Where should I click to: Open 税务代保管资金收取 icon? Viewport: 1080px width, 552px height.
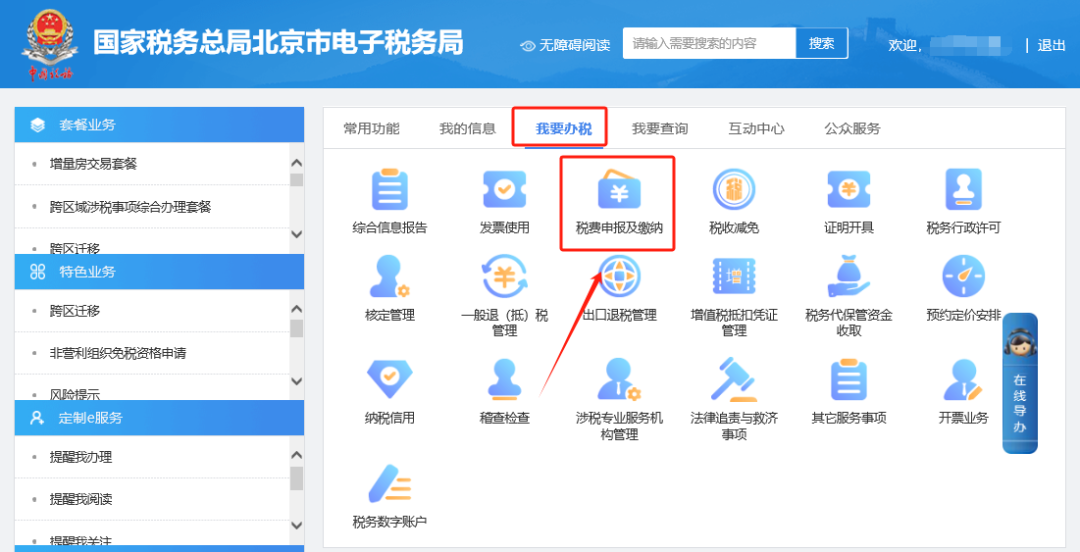tap(849, 276)
